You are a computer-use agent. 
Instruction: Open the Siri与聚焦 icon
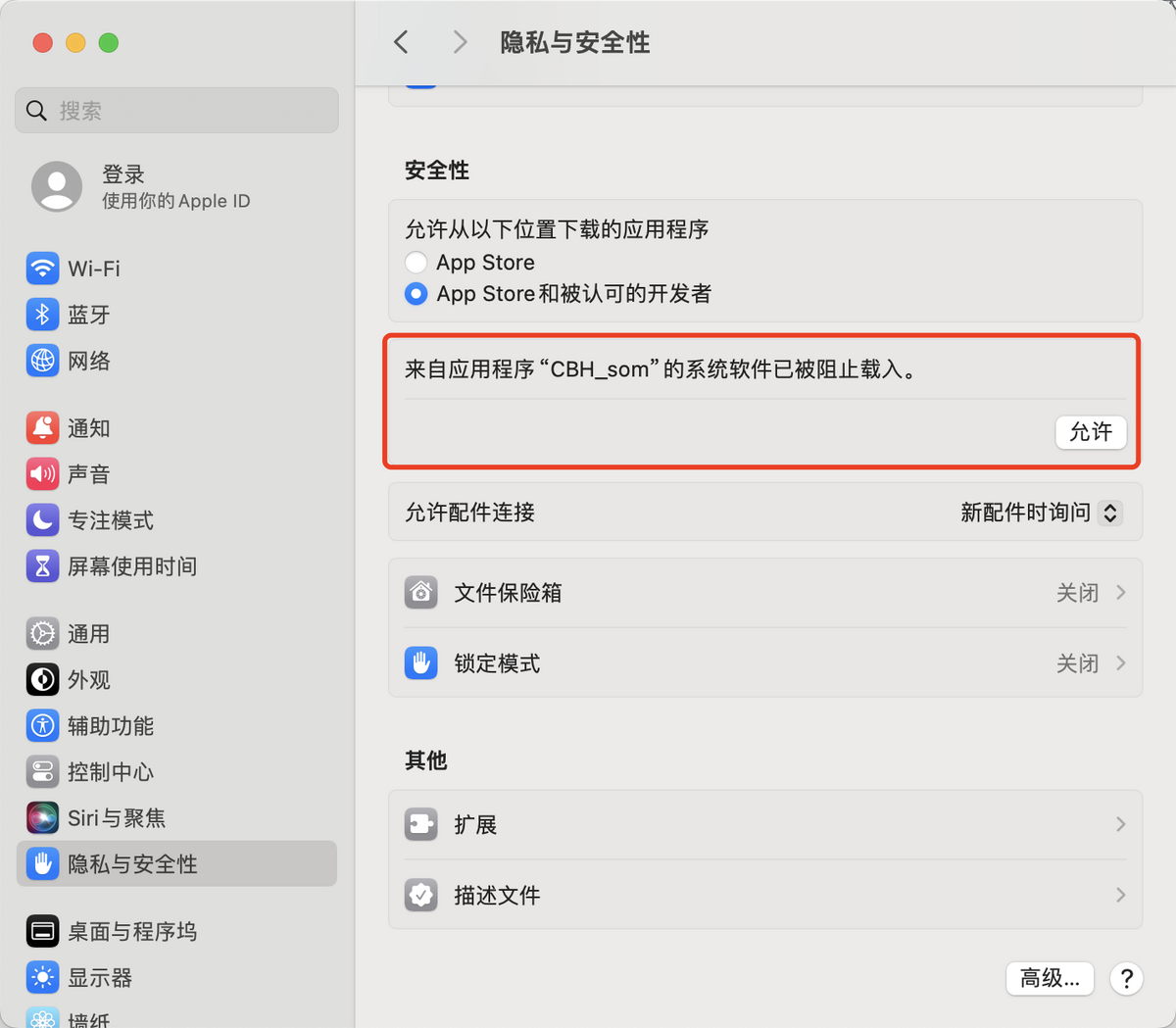[x=42, y=818]
